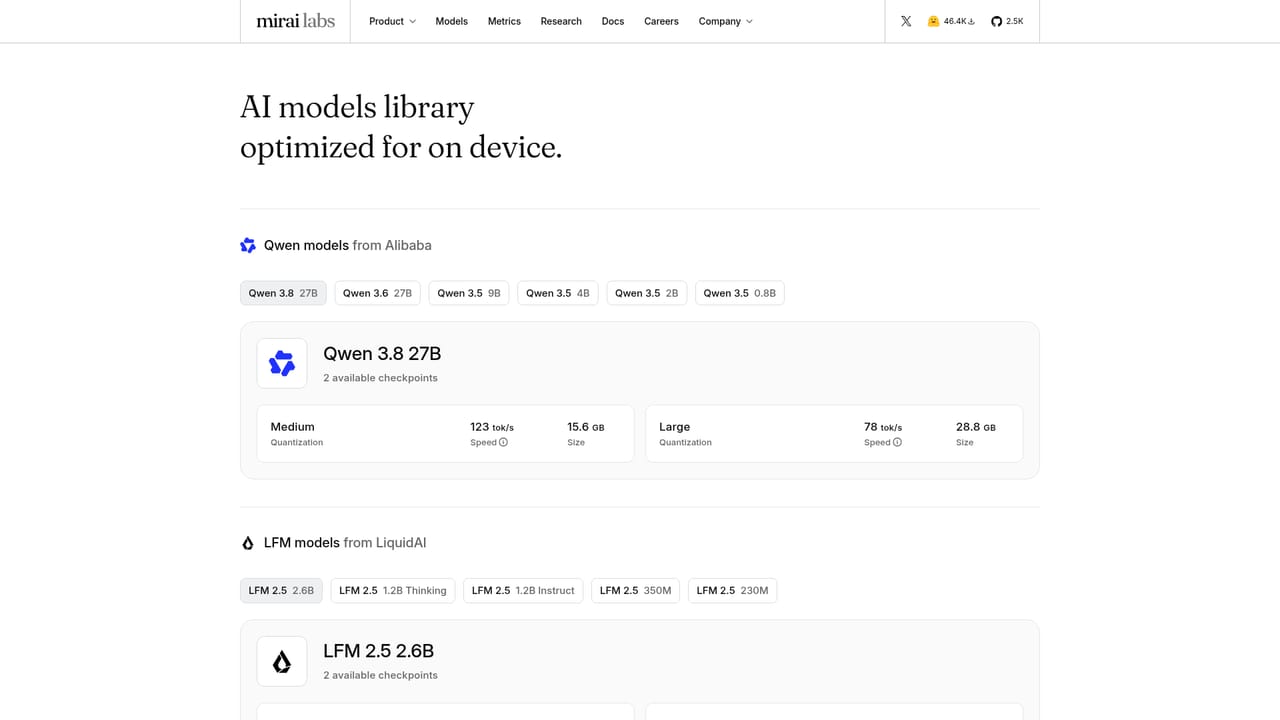Click the large Qwen 3.8 27B logo tile
Viewport: 1280px width, 720px height.
[x=282, y=363]
